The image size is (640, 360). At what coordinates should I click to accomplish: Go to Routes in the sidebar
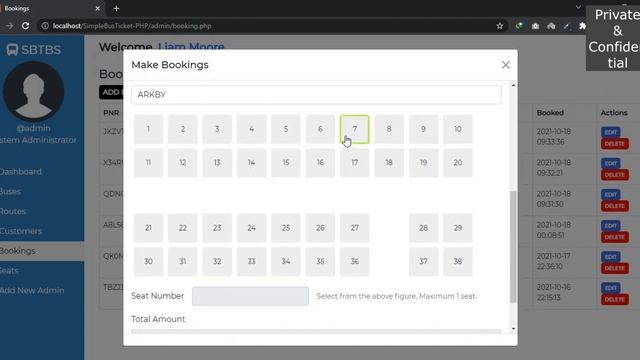click(13, 211)
